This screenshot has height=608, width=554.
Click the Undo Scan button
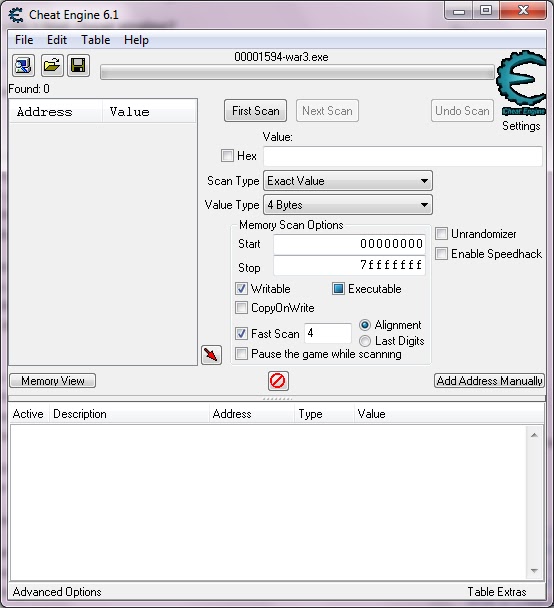coord(462,111)
